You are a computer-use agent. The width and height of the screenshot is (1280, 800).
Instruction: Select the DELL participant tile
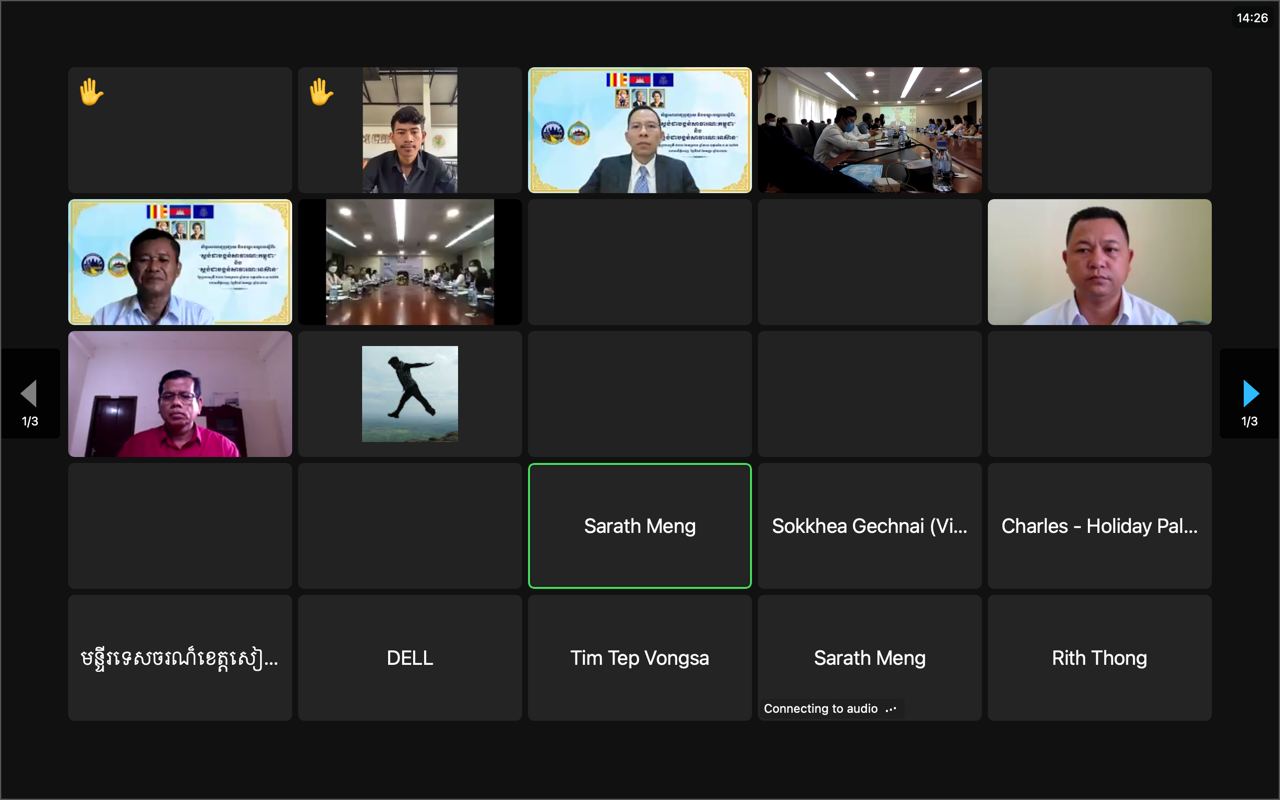pos(410,658)
